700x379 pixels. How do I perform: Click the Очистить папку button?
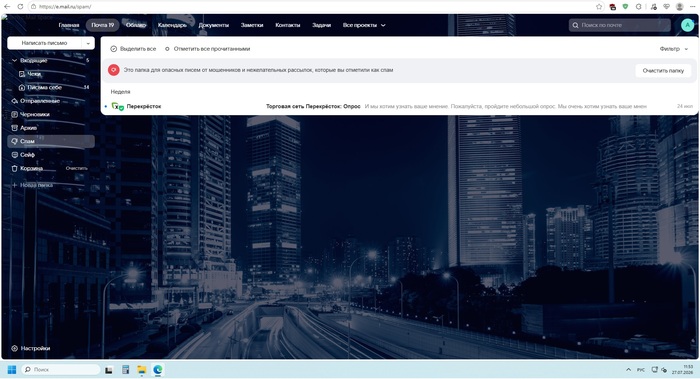tap(663, 71)
